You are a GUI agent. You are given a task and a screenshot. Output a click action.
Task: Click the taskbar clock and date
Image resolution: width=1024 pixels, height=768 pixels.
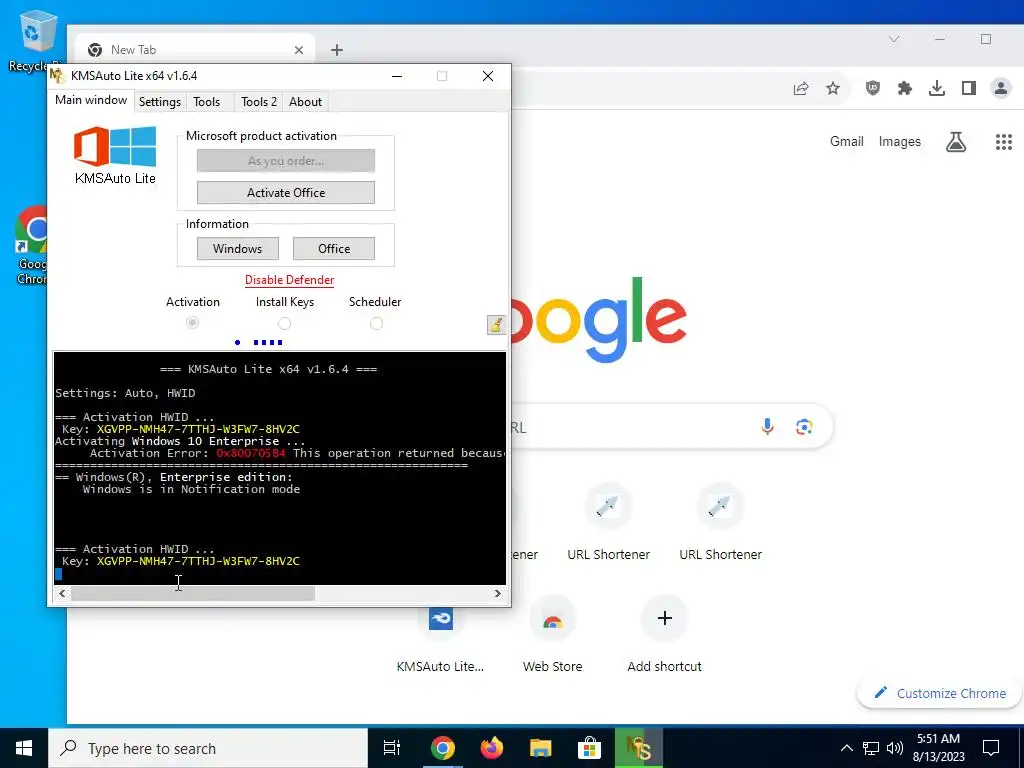point(938,748)
